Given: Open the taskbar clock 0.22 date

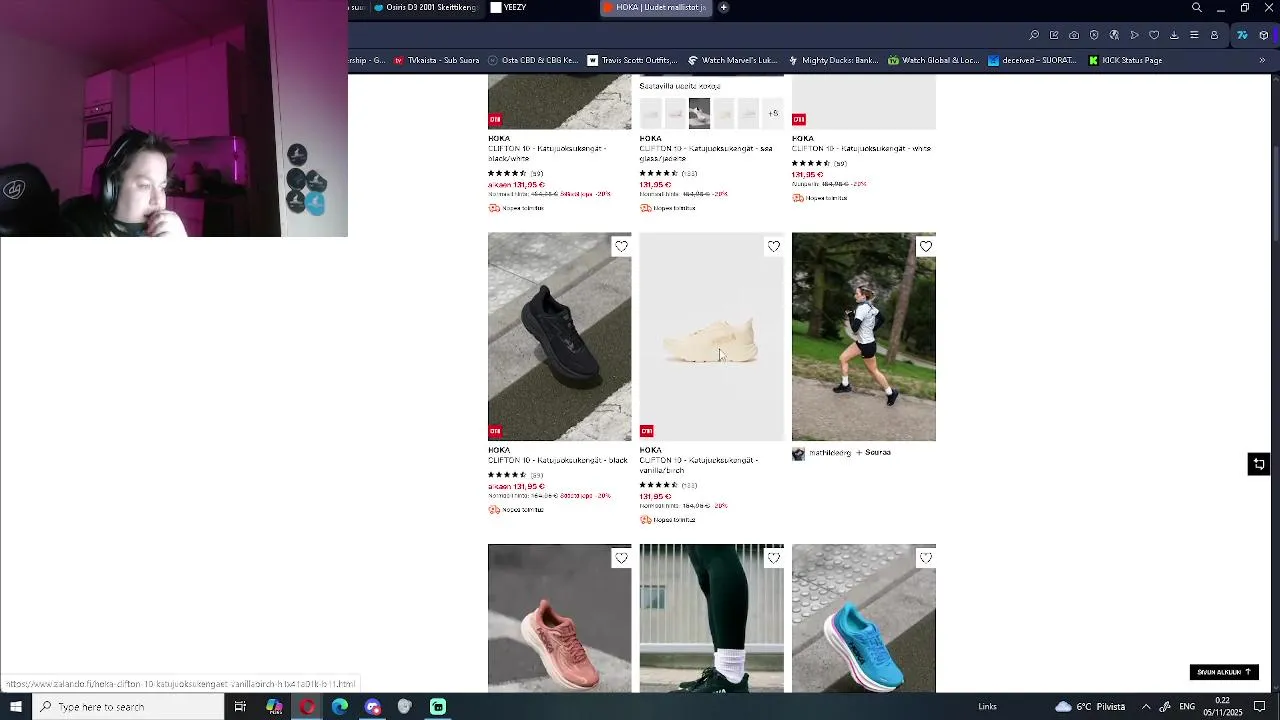Looking at the screenshot, I should click(x=1223, y=707).
